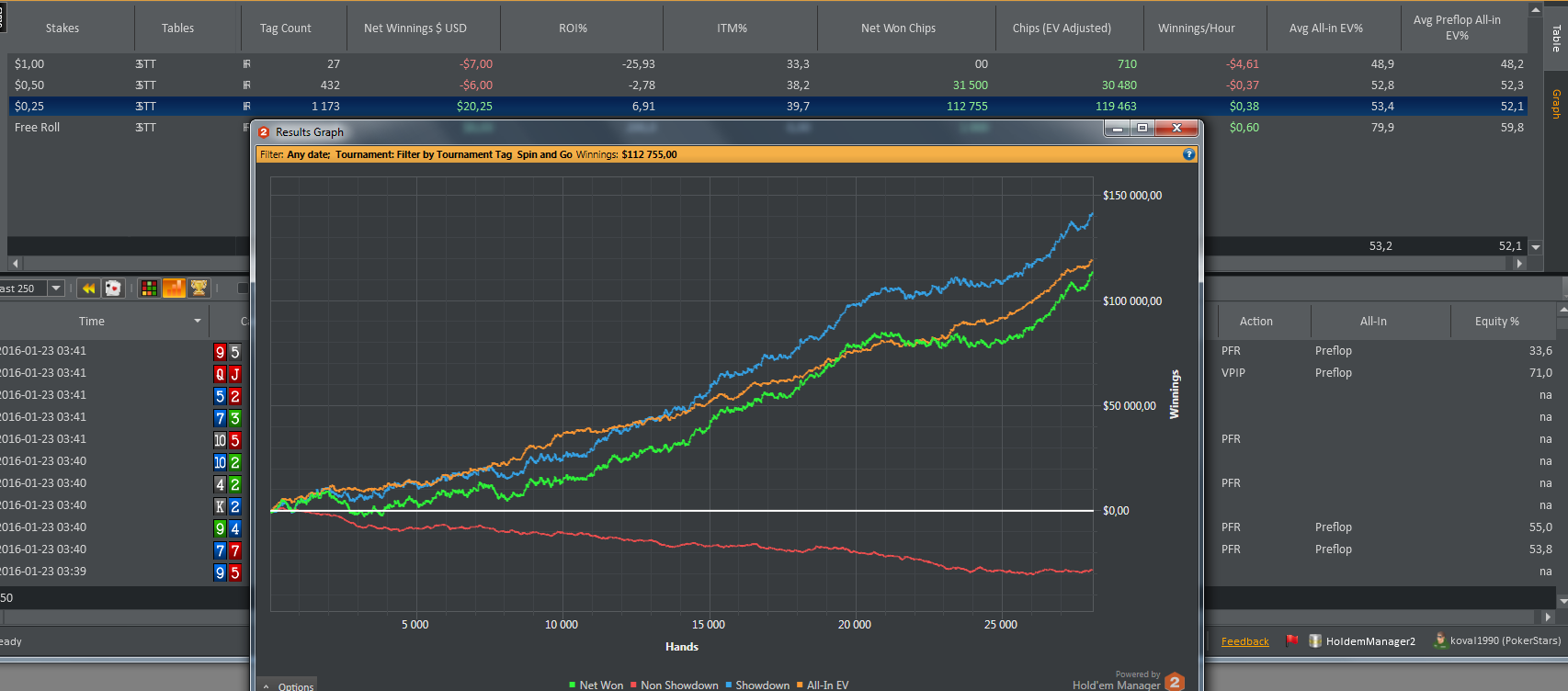This screenshot has width=1568, height=691.
Task: Open the colored grid matrix view
Action: [x=149, y=289]
